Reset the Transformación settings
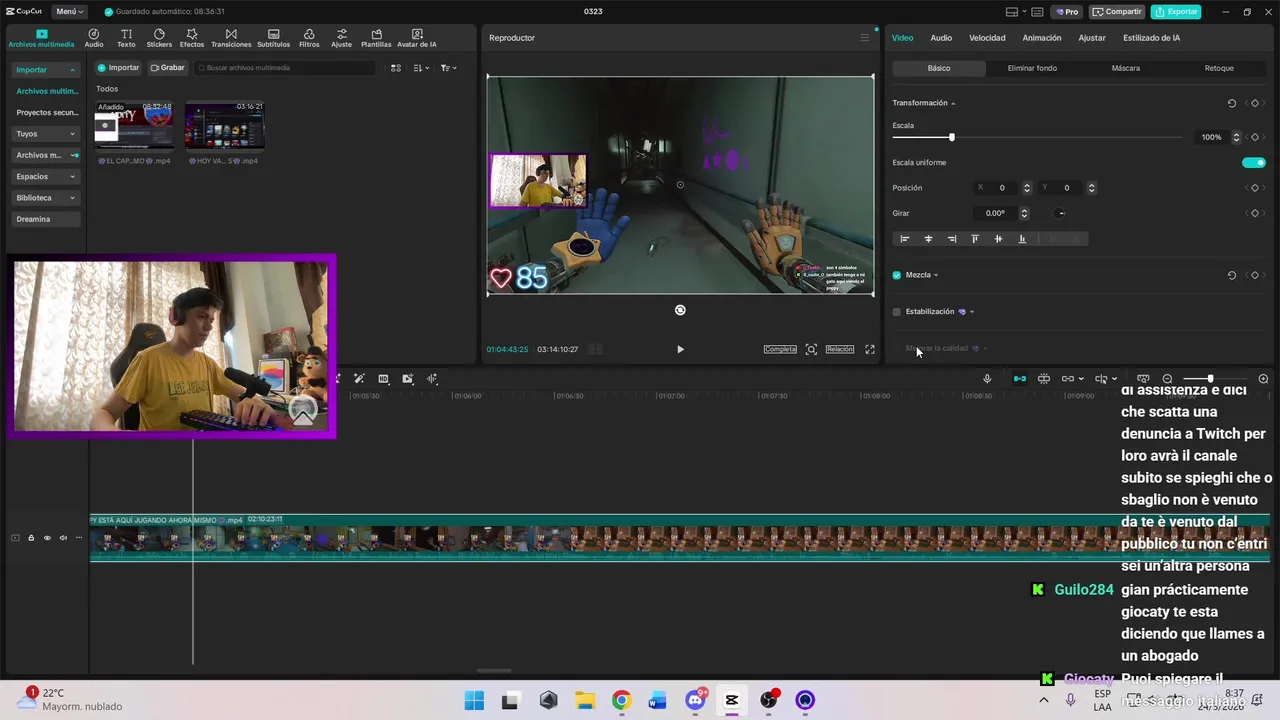Screen dimensions: 1280x720 1232,103
